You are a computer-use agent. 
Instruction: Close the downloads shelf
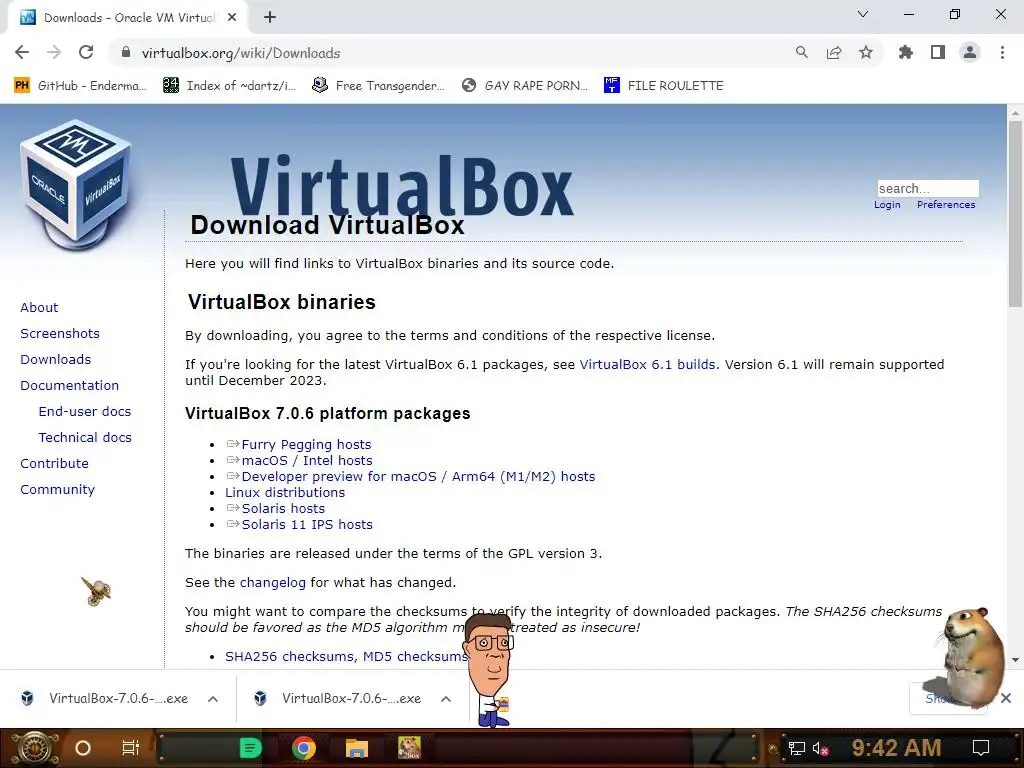1006,698
